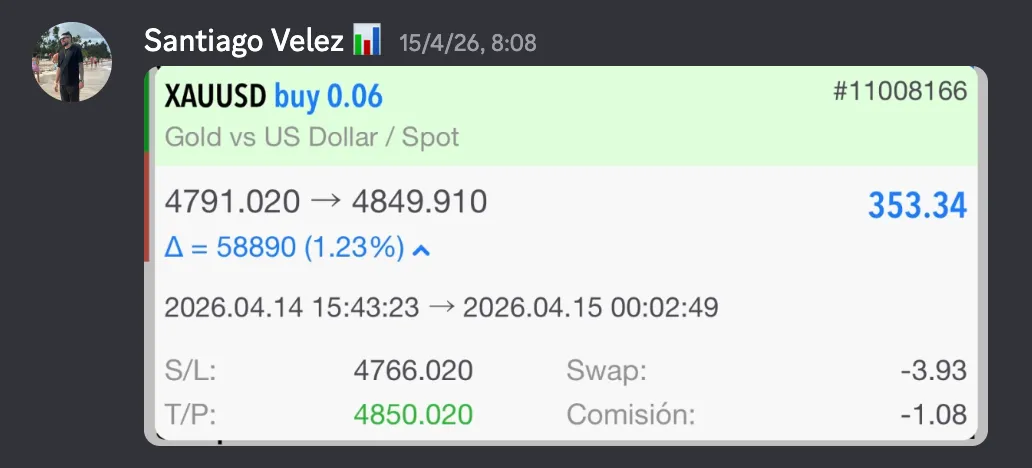
Task: Click the Comisión value -1.08
Action: [x=934, y=415]
